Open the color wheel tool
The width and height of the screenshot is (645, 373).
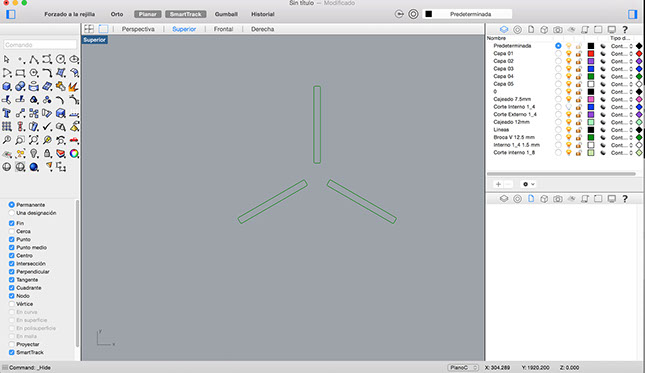74,154
